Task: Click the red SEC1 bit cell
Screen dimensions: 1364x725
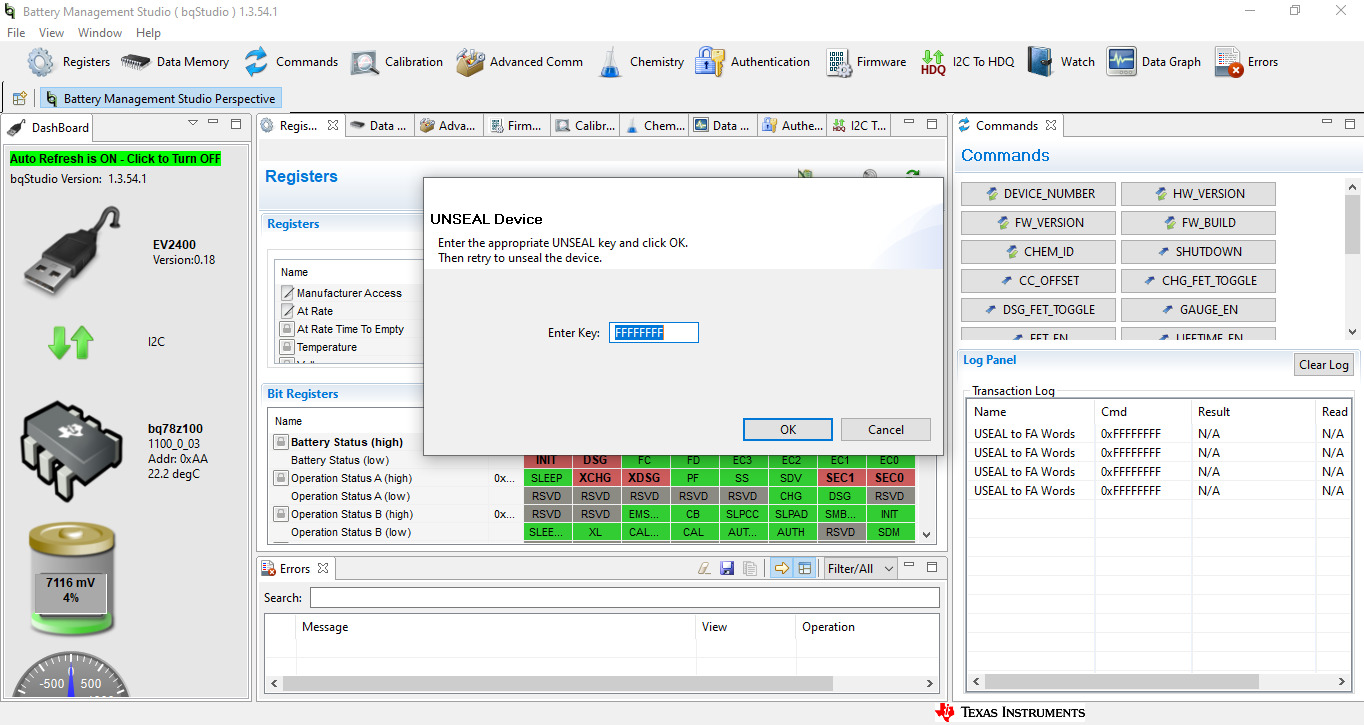Action: point(841,478)
